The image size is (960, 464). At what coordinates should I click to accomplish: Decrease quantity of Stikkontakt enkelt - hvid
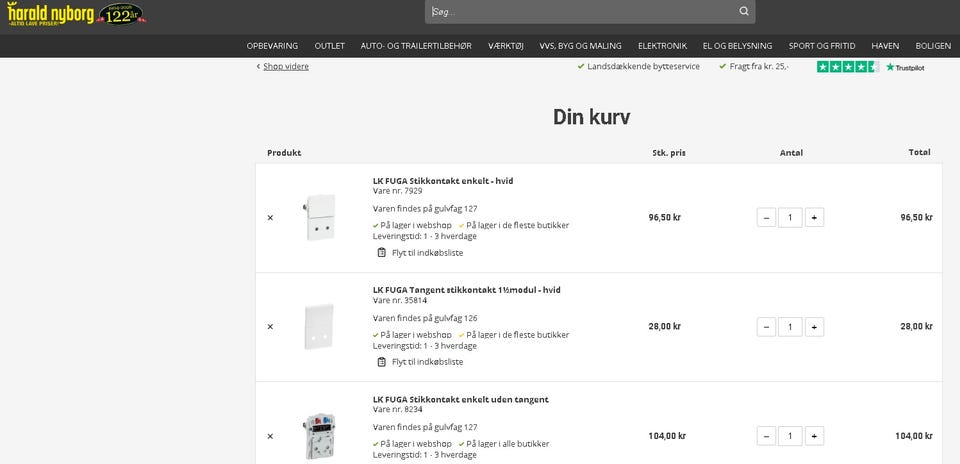coord(766,217)
